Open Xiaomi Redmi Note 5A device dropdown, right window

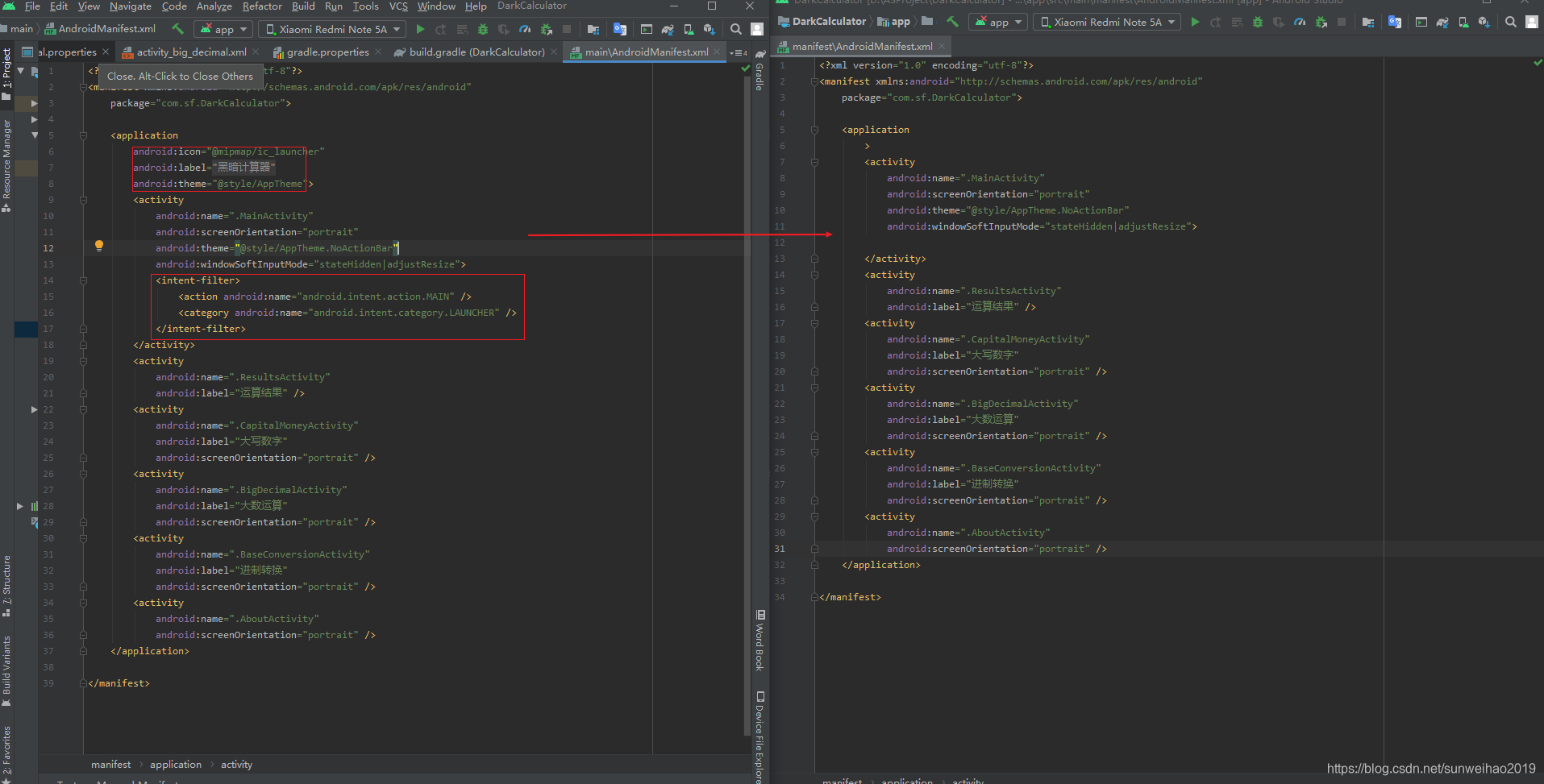pyautogui.click(x=1108, y=22)
